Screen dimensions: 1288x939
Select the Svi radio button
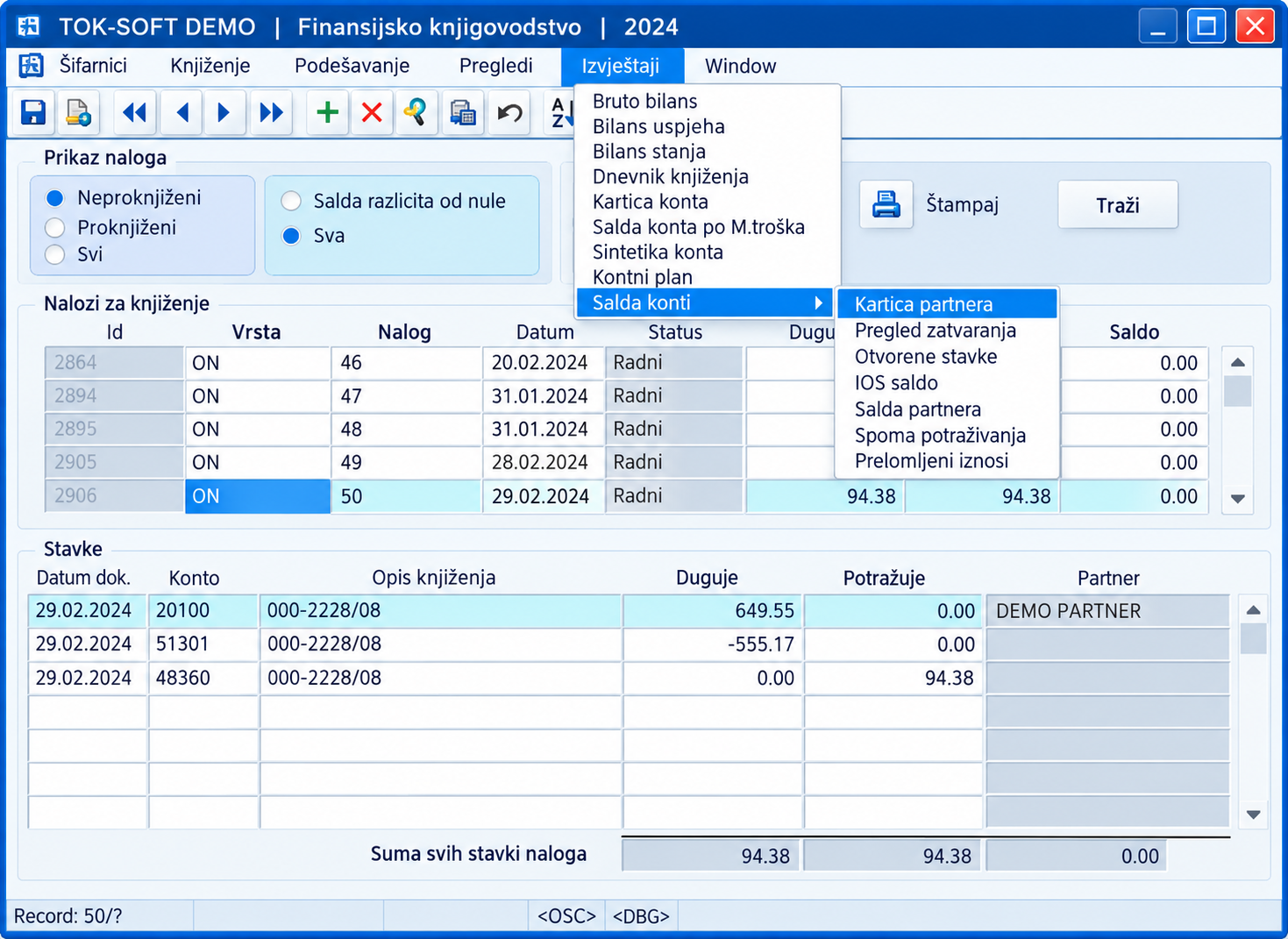click(x=55, y=254)
